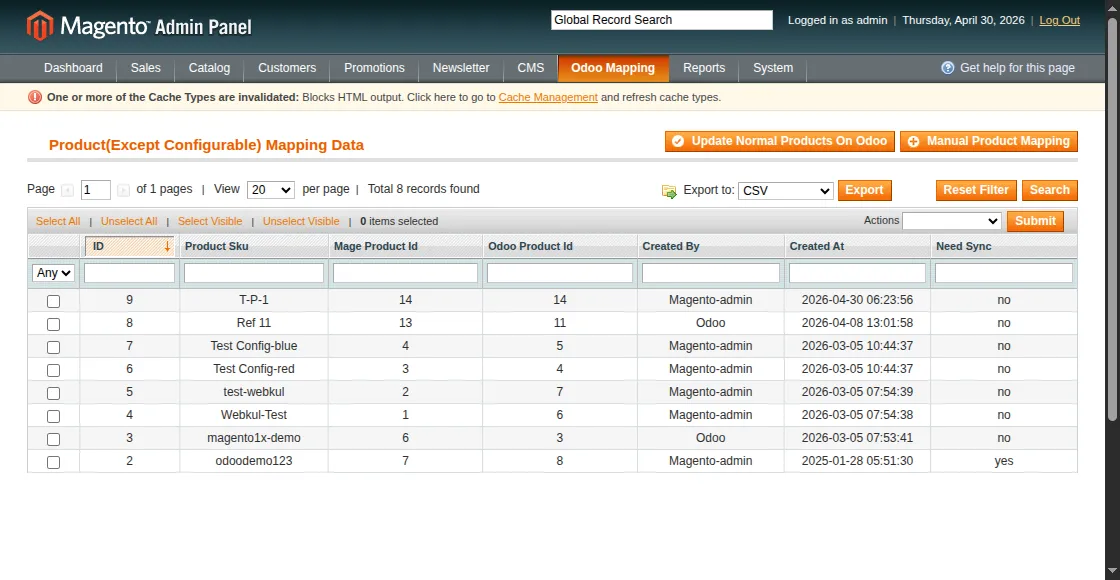Click the cache warning alert icon
Image resolution: width=1120 pixels, height=580 pixels.
point(34,97)
